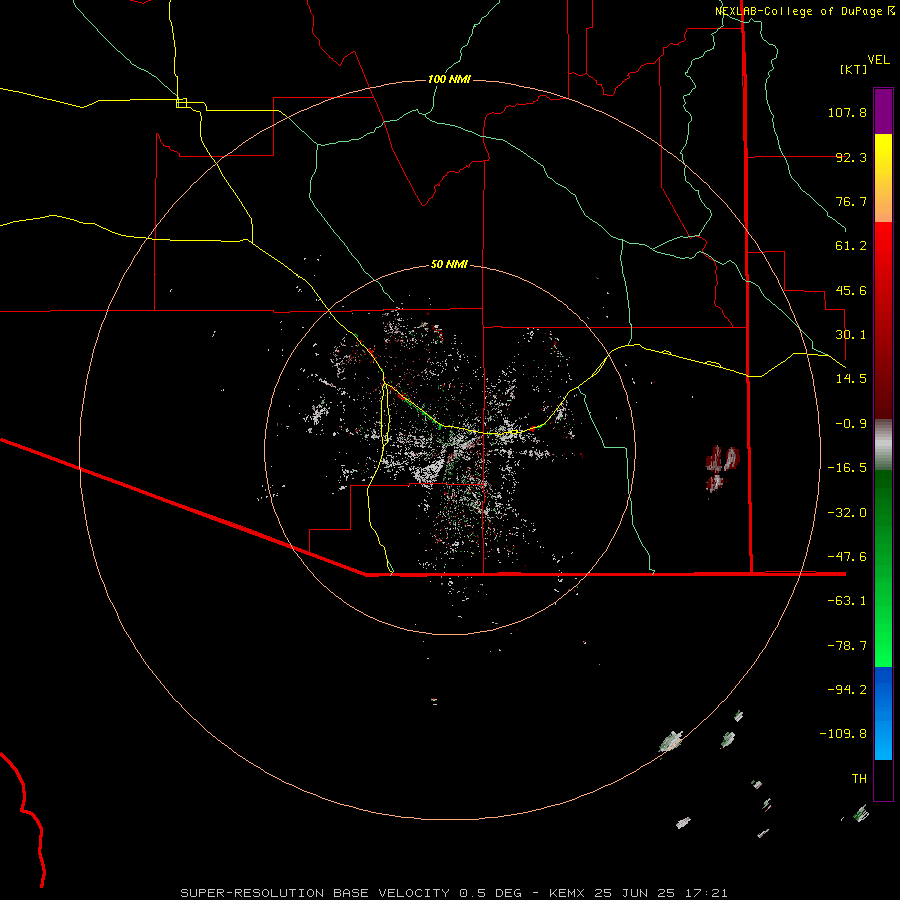Click the yellow-orange segment of the color bar
900x900 pixels.
tap(883, 178)
